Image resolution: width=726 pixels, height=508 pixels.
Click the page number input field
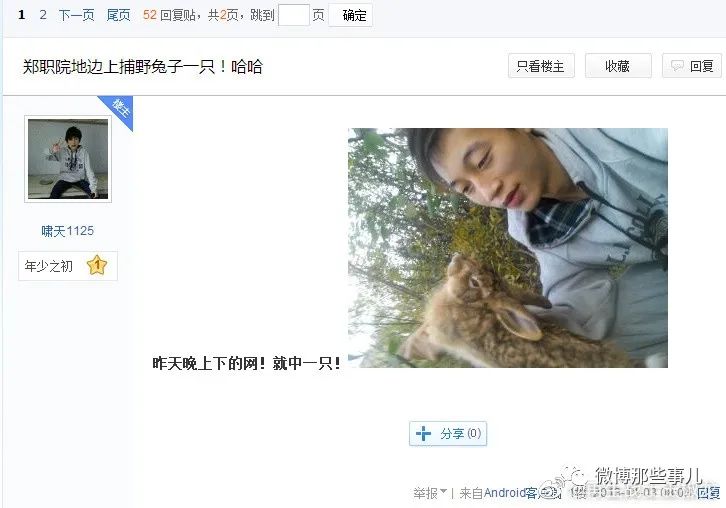(294, 15)
